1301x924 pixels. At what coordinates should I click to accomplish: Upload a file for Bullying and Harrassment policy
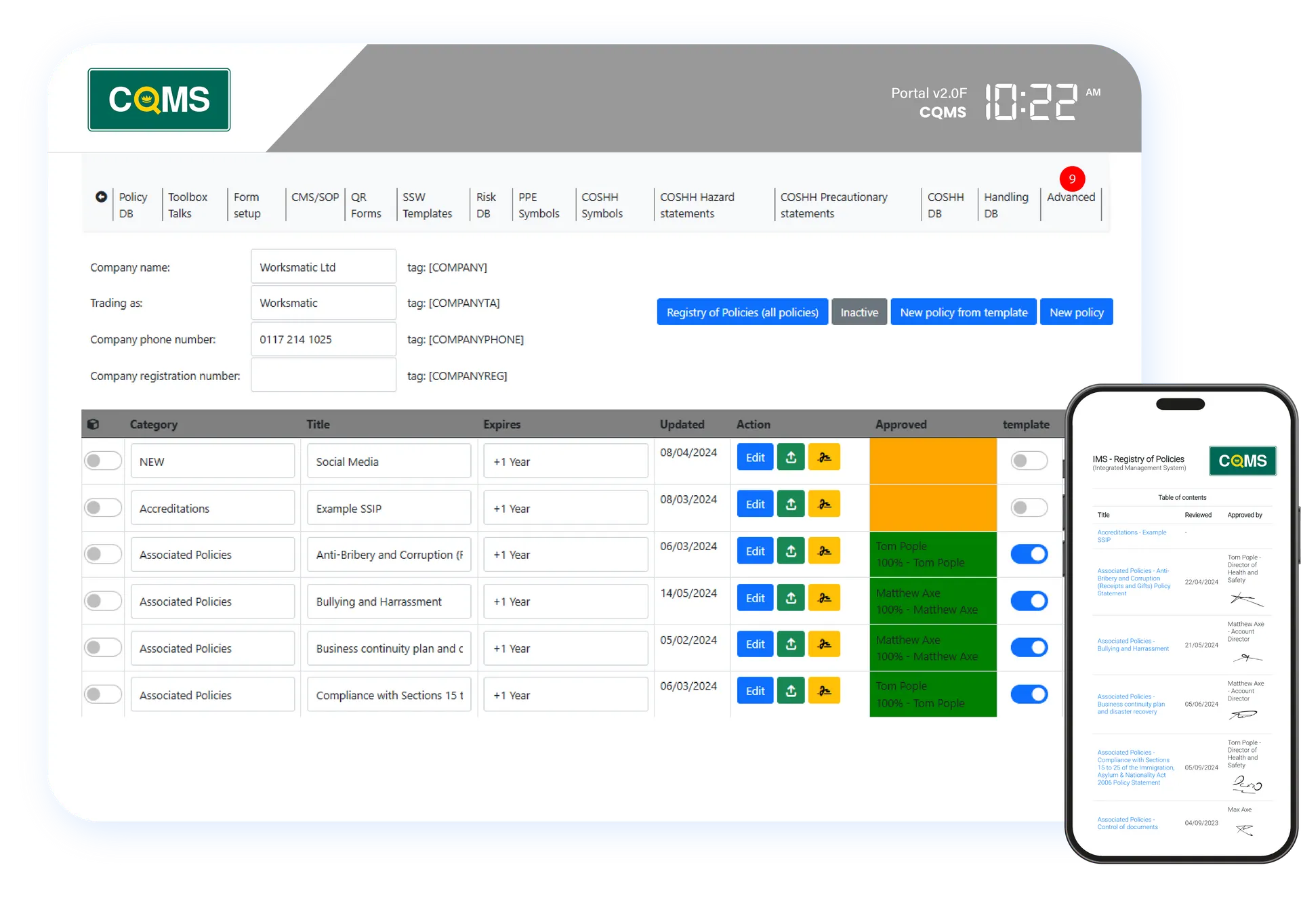[x=790, y=597]
